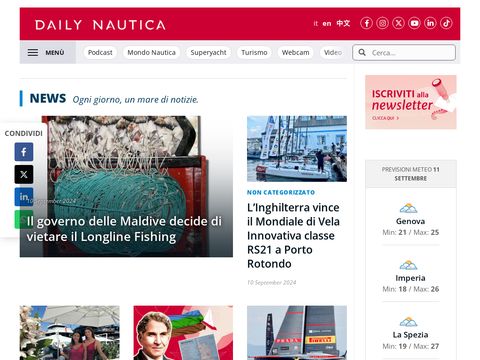Click the hamburger MENÙ icon

[33, 52]
